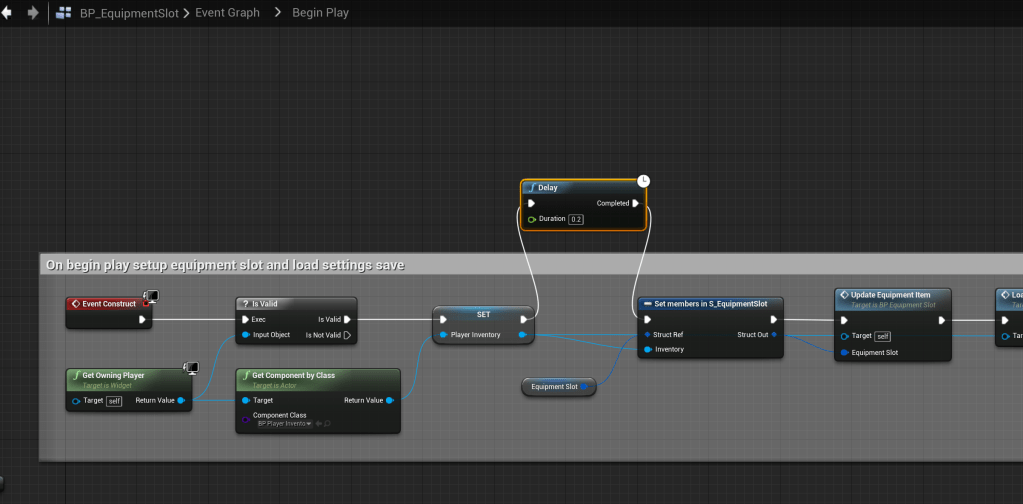Click the blueprint grid icon beside BP_EquipmentSlot
Screen dimensions: 1023x504
click(64, 13)
